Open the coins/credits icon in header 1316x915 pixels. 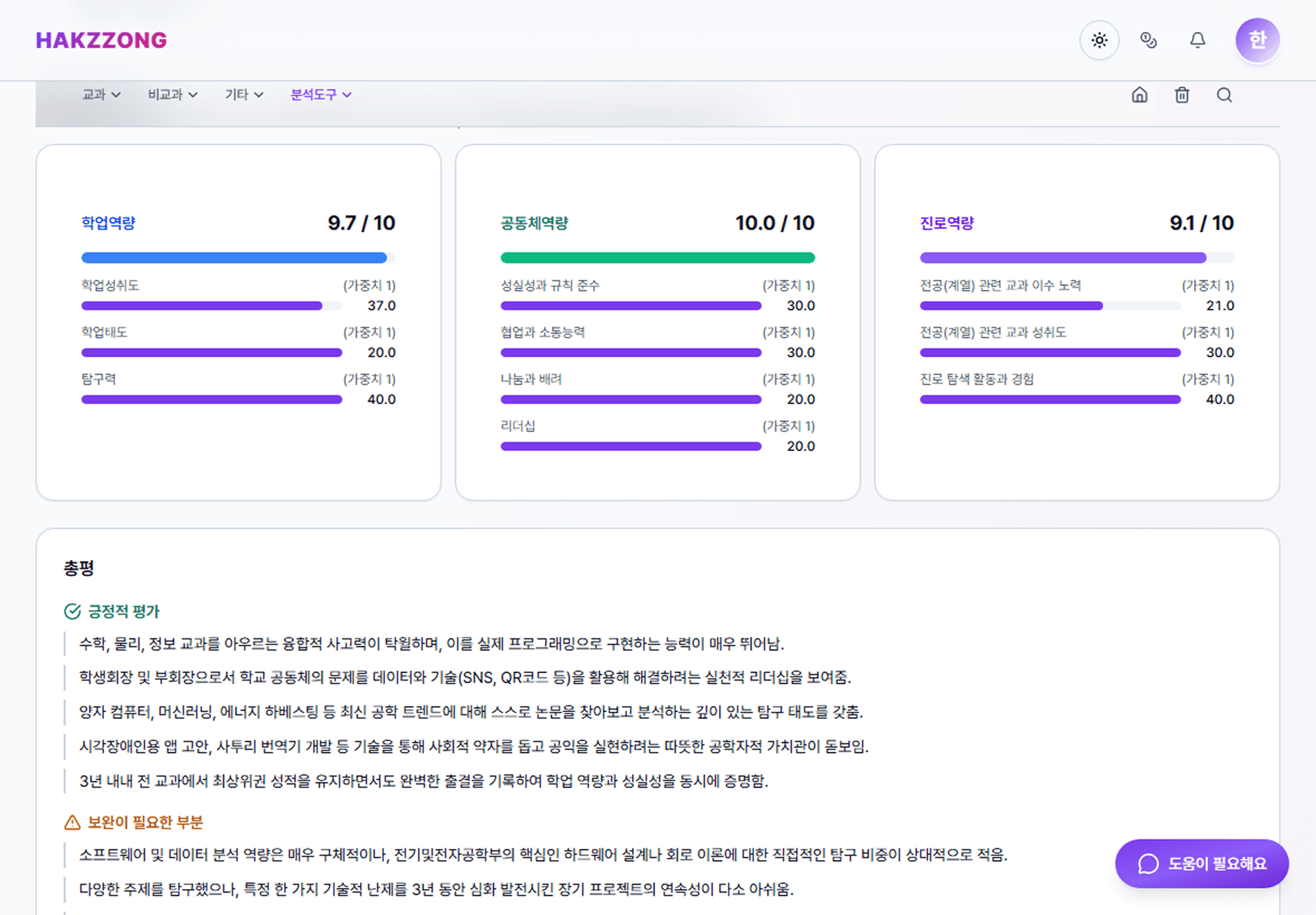1148,40
